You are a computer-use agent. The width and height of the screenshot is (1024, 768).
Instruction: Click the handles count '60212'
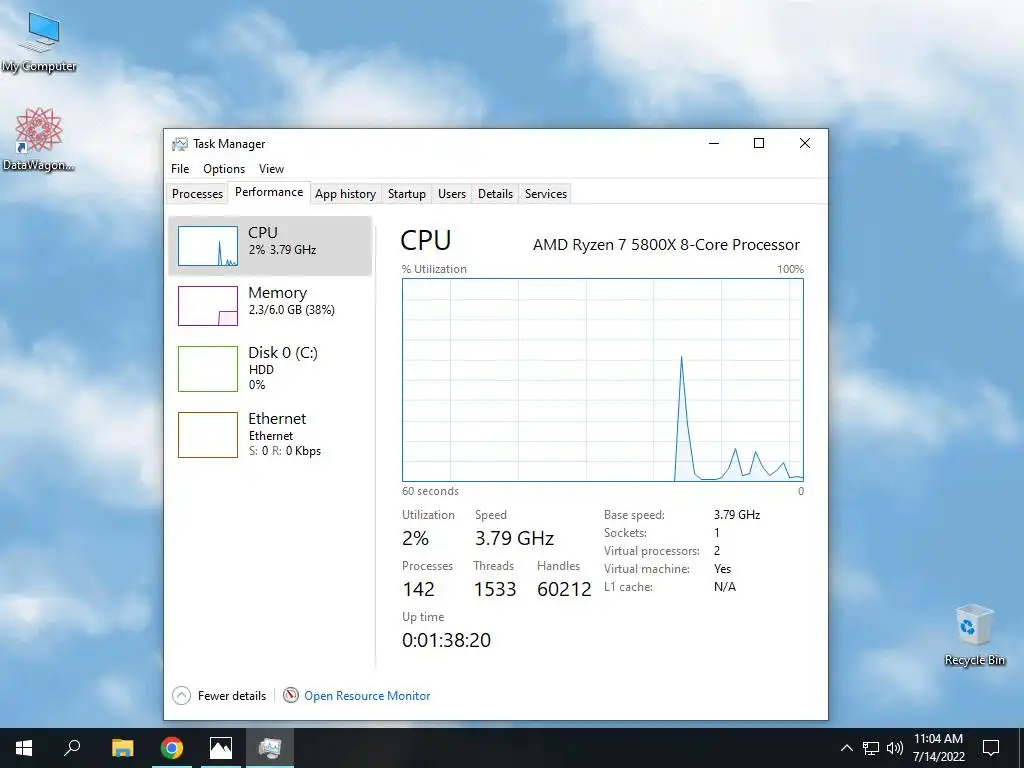[564, 589]
